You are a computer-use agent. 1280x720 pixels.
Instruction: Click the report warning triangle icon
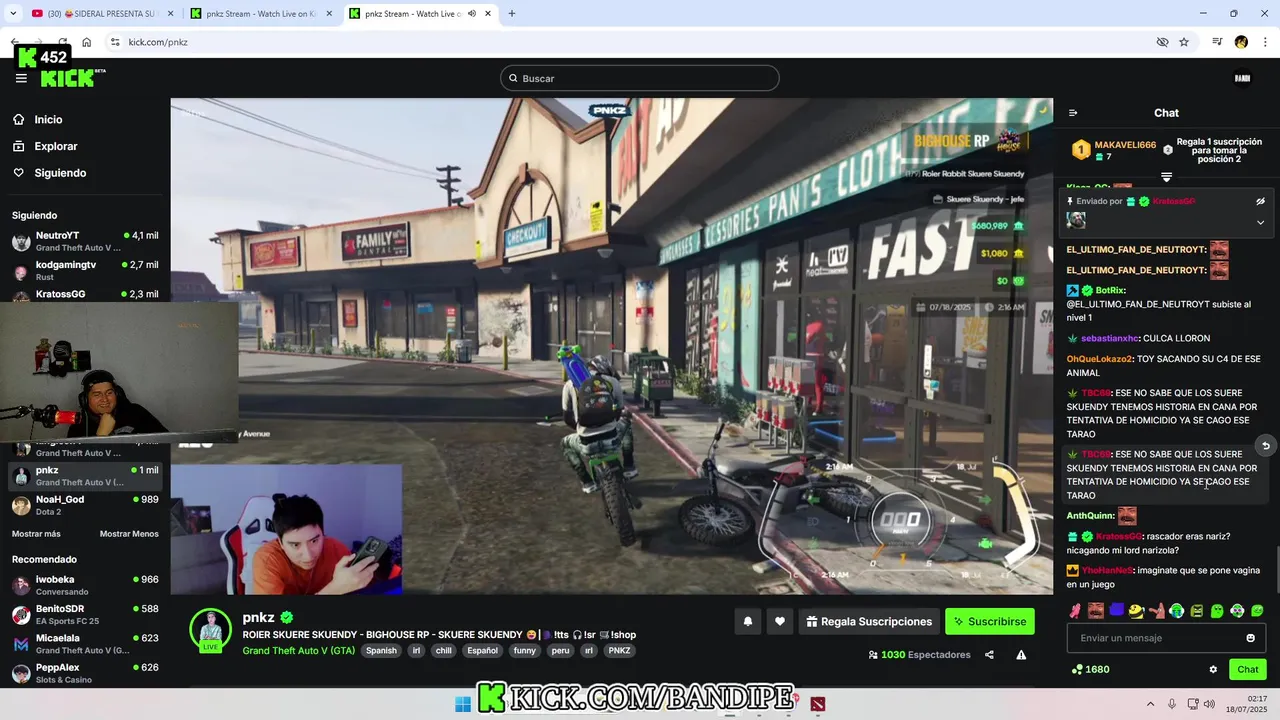(1021, 655)
